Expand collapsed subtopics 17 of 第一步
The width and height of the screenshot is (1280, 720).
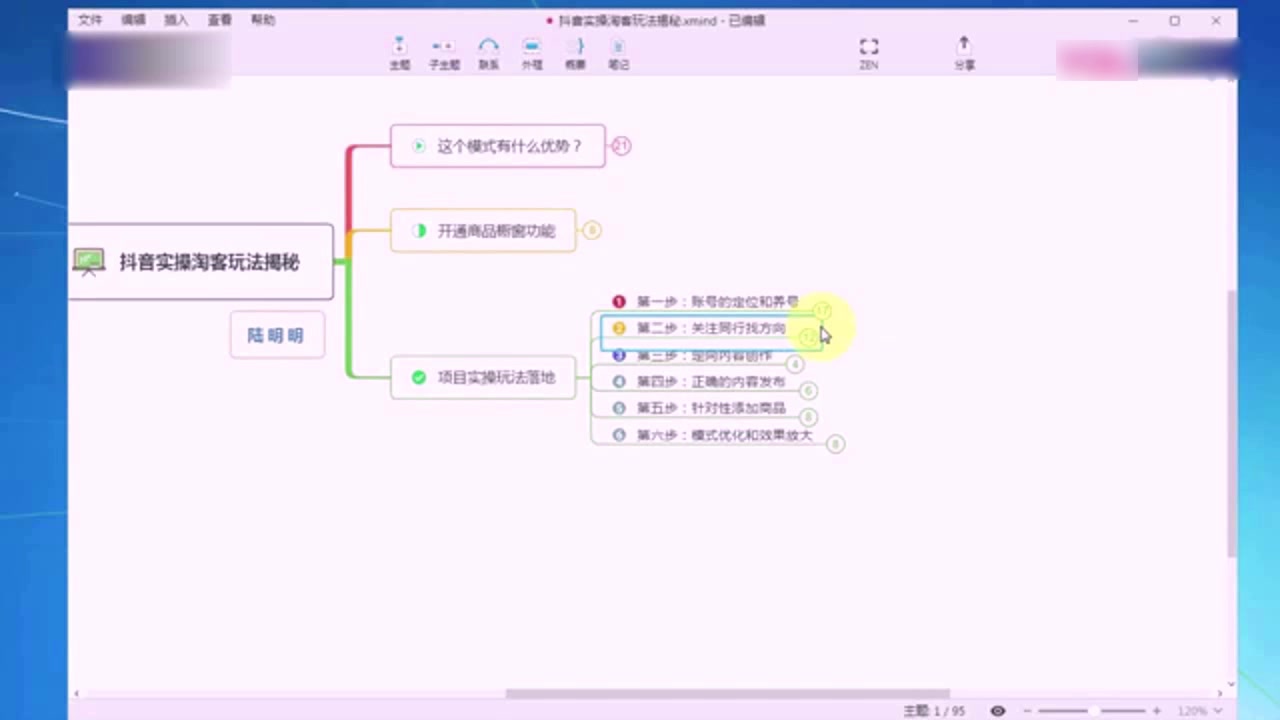(x=822, y=311)
